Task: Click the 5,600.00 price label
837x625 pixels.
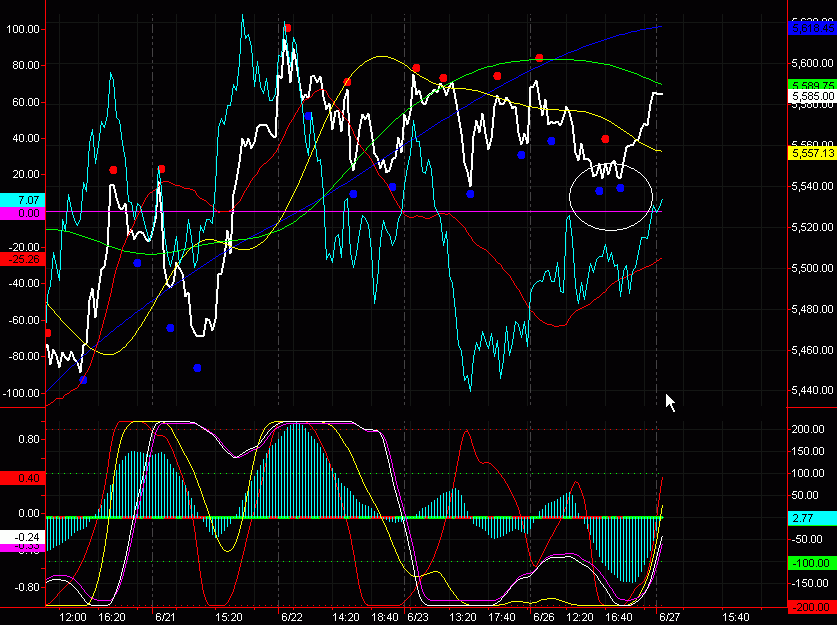Action: pos(812,64)
